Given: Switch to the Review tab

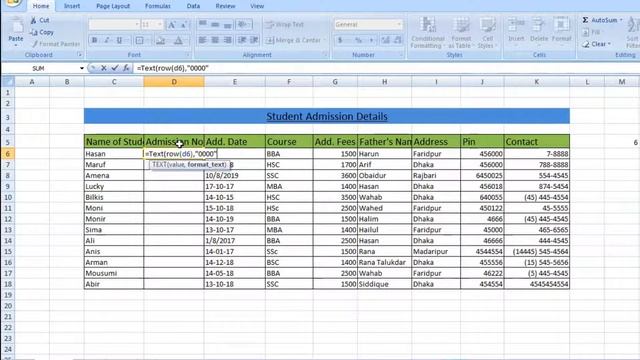Looking at the screenshot, I should 225,6.
